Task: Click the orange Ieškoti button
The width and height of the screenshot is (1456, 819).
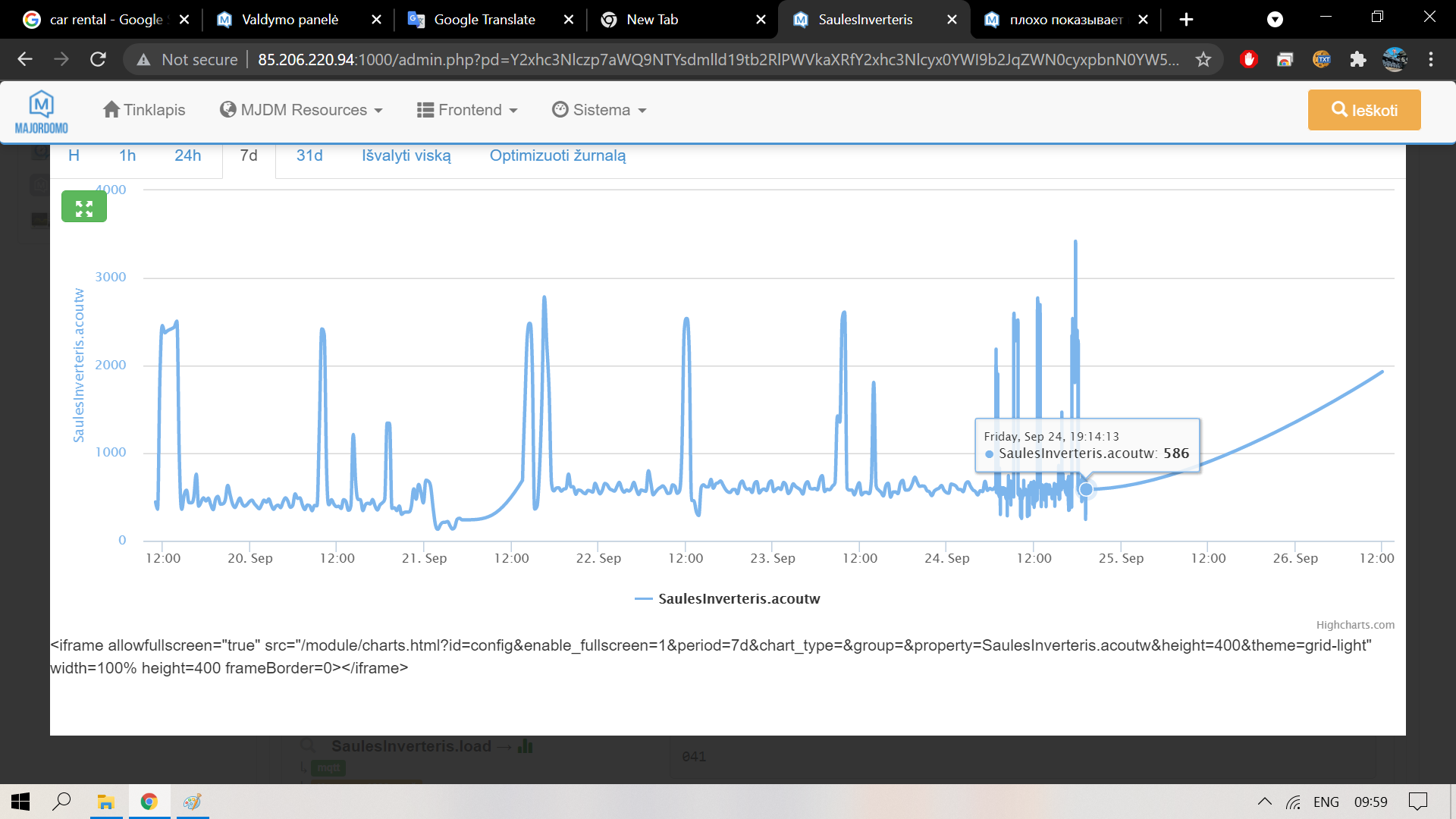Action: click(x=1363, y=110)
